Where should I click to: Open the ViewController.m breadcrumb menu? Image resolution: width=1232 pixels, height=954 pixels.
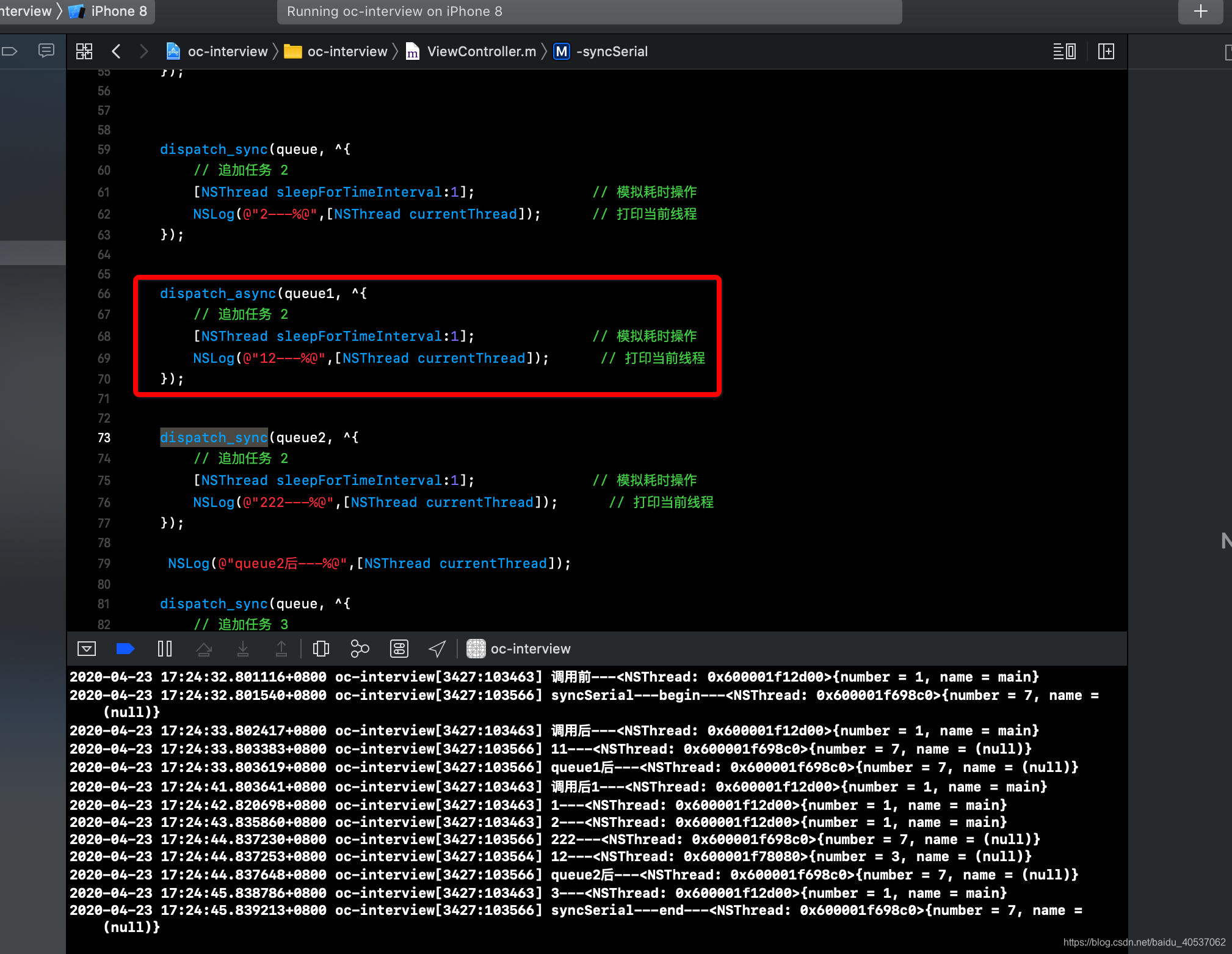point(471,51)
